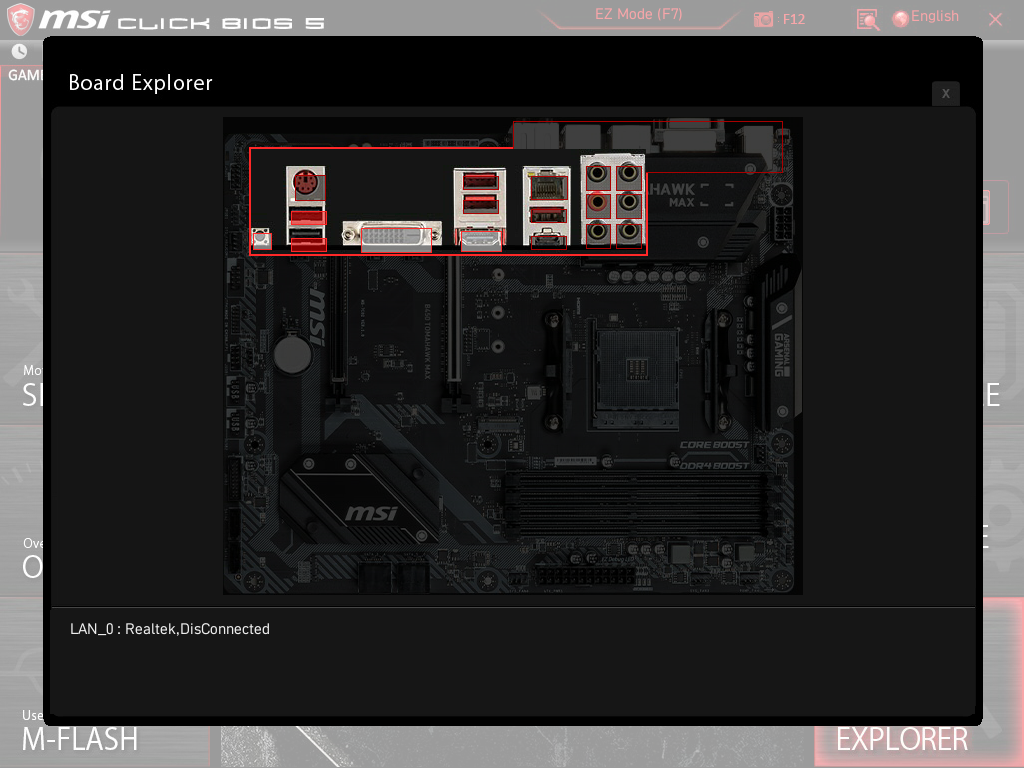Select the PS/2 port on rear panel
Screen dimensions: 1024x768
[x=310, y=187]
